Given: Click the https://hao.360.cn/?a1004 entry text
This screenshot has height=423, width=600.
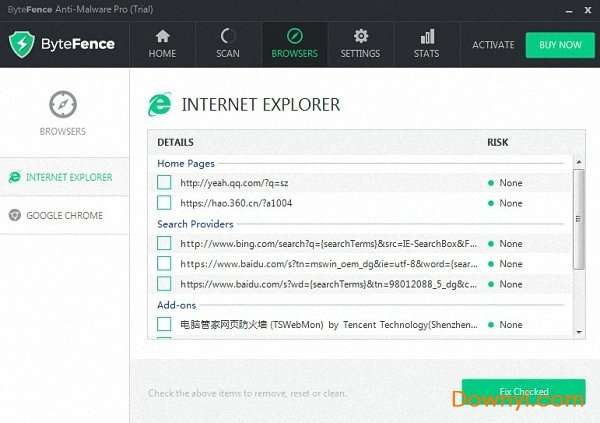Looking at the screenshot, I should click(236, 203).
